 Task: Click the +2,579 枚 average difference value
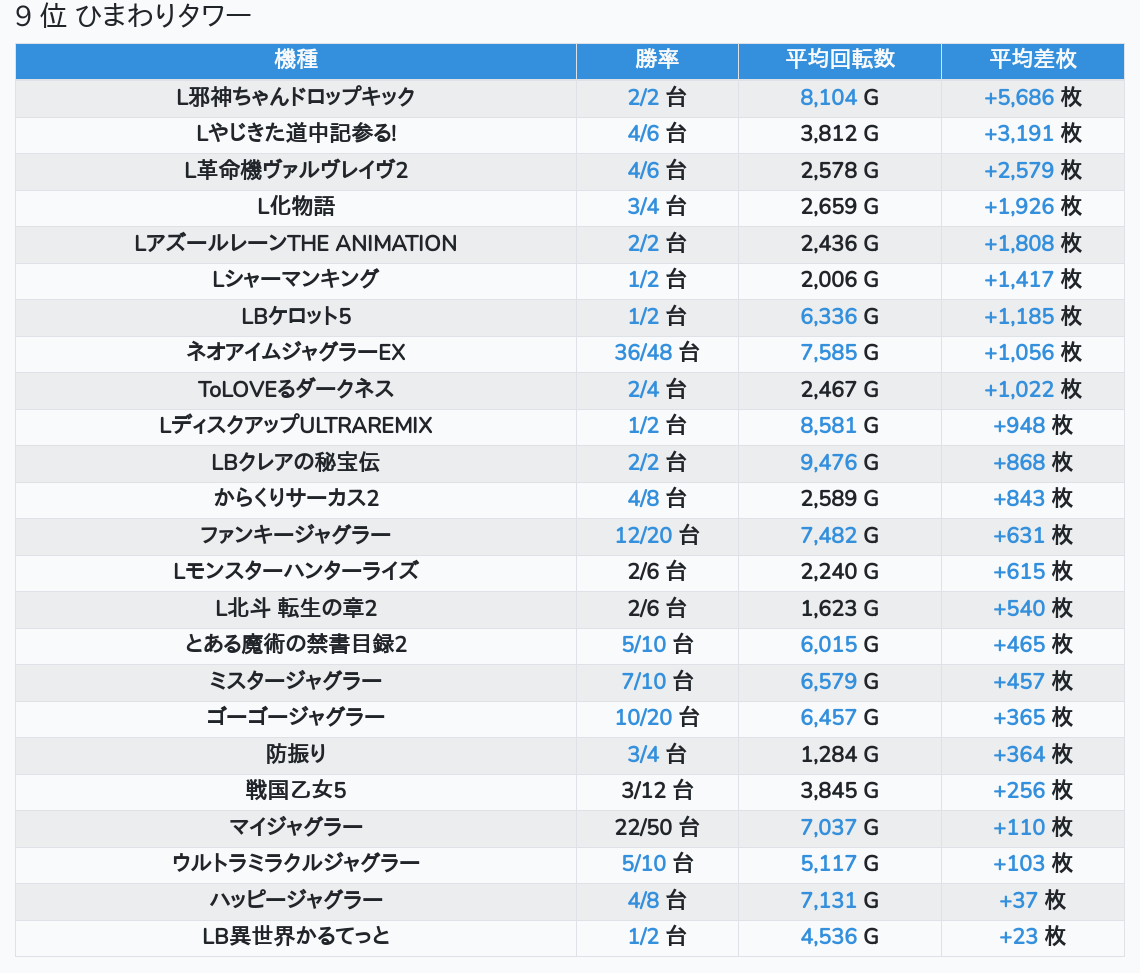[x=1032, y=170]
